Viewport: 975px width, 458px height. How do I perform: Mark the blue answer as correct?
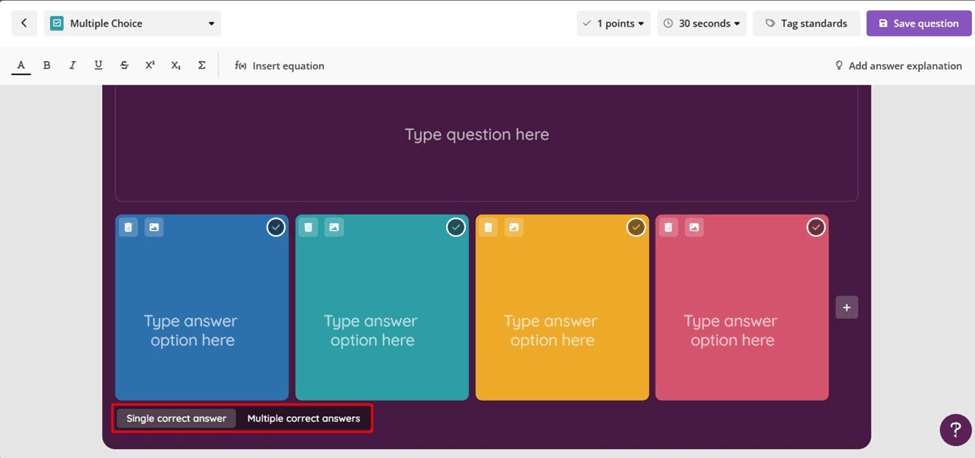(276, 228)
